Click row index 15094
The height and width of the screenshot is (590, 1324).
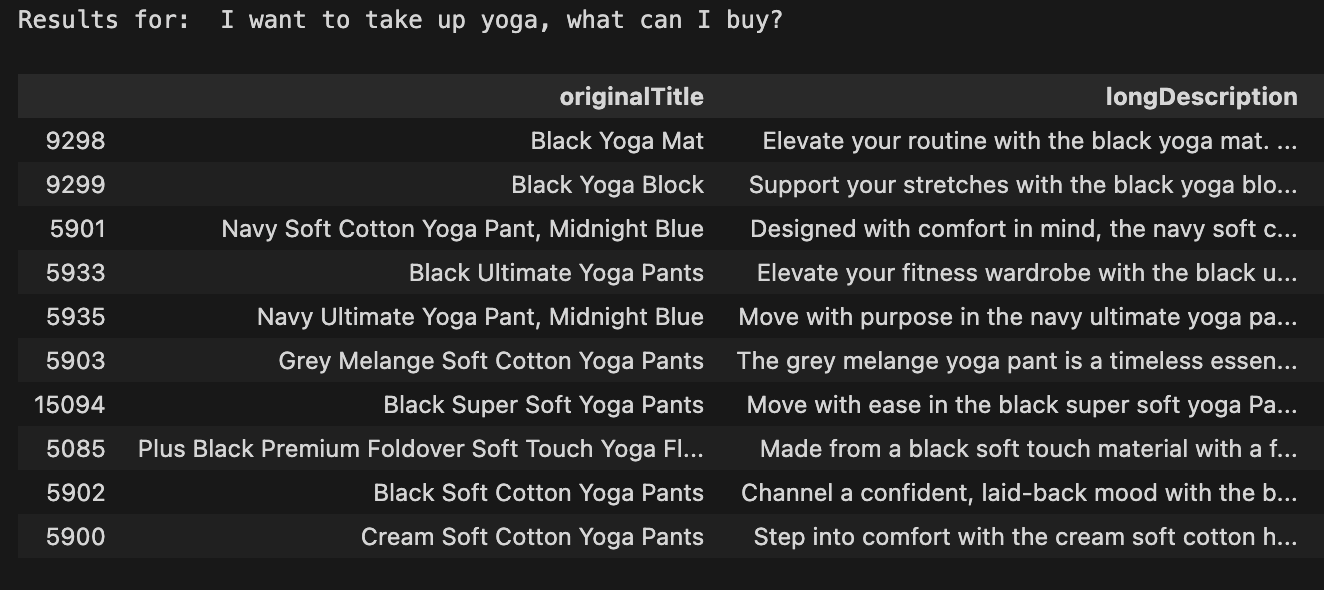[x=69, y=405]
